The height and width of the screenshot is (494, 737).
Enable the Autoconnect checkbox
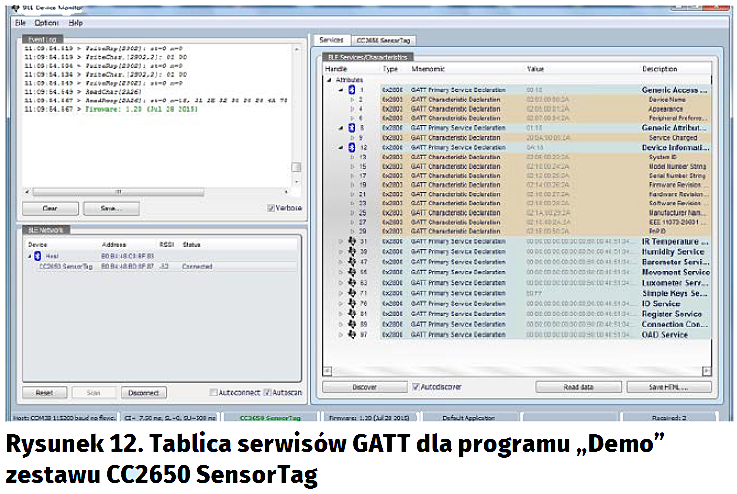[212, 393]
